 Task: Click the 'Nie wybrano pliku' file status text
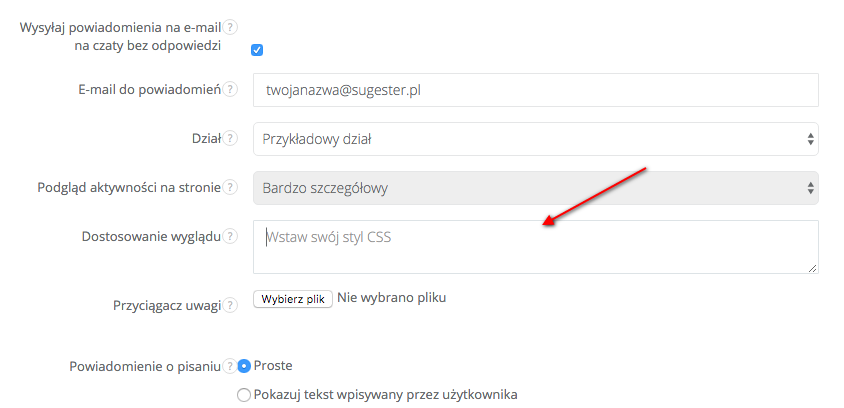pos(391,298)
